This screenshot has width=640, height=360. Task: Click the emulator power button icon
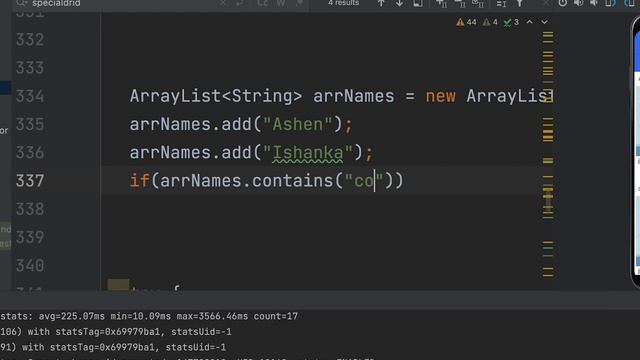[562, 3]
